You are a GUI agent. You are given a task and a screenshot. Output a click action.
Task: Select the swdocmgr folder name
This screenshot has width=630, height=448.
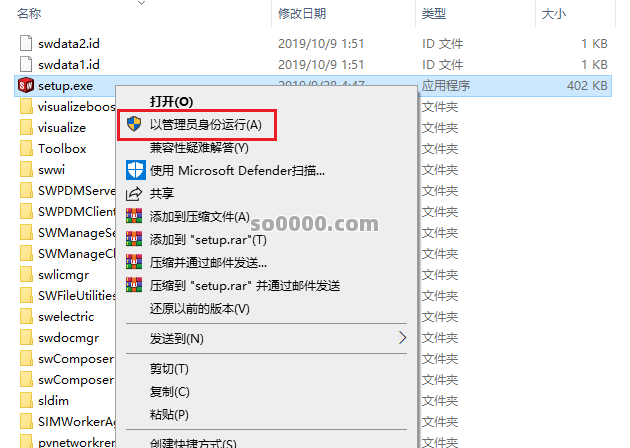pos(69,338)
